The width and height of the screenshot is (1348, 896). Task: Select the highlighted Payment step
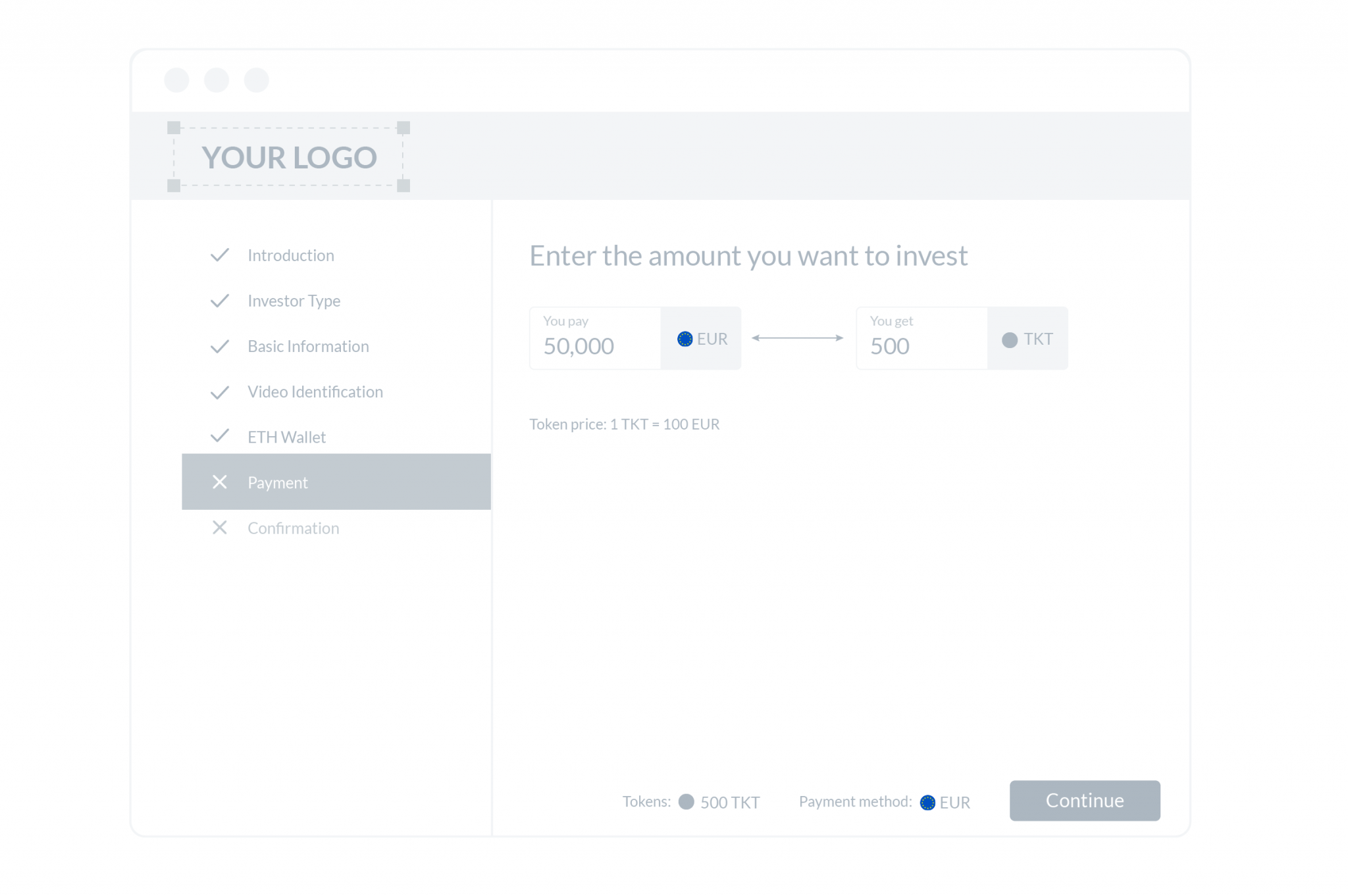(x=336, y=482)
